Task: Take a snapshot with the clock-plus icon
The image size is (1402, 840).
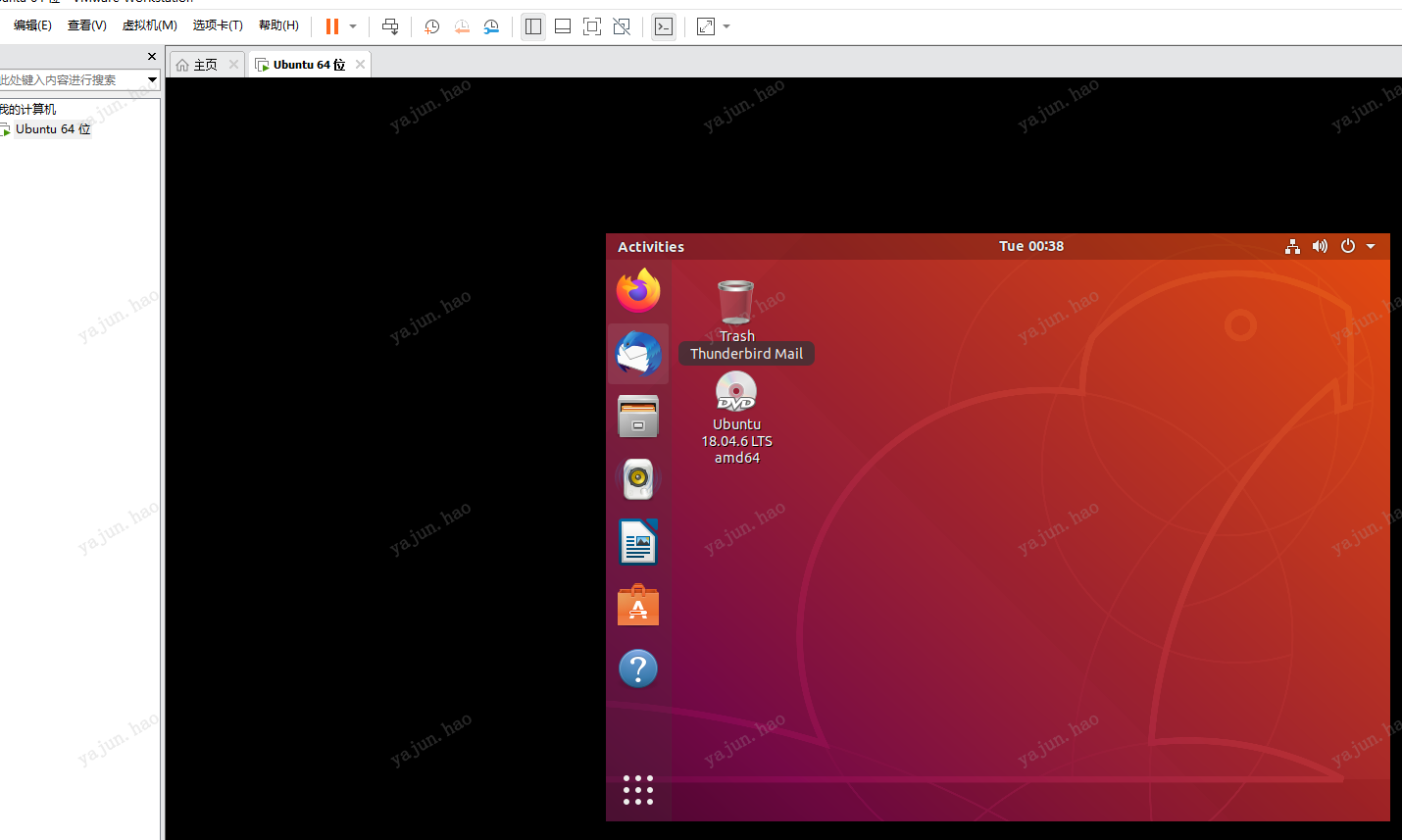Action: [x=431, y=26]
